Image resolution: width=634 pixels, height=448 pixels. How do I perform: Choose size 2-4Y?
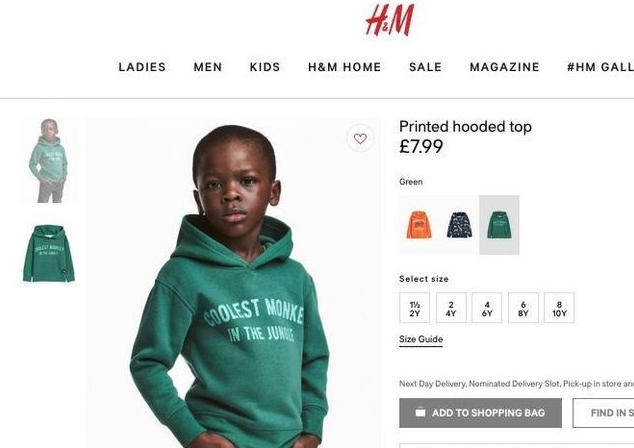(451, 308)
